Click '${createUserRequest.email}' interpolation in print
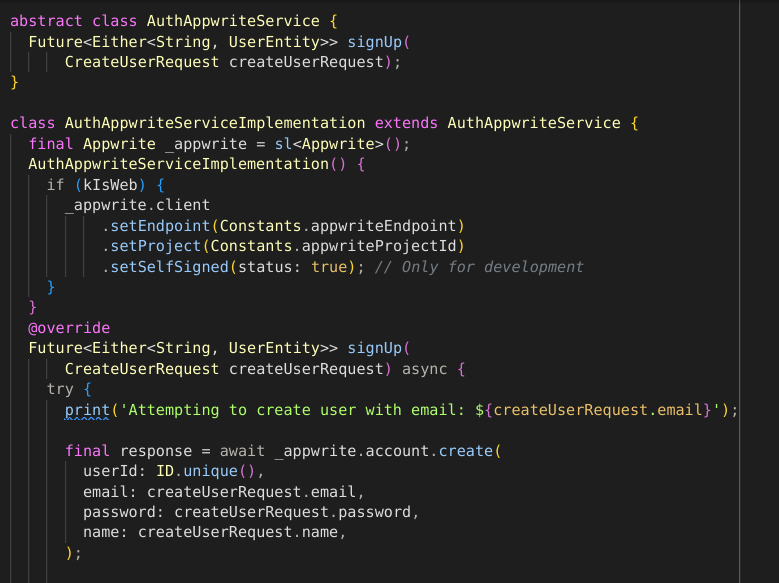The image size is (779, 583). pyautogui.click(x=593, y=410)
